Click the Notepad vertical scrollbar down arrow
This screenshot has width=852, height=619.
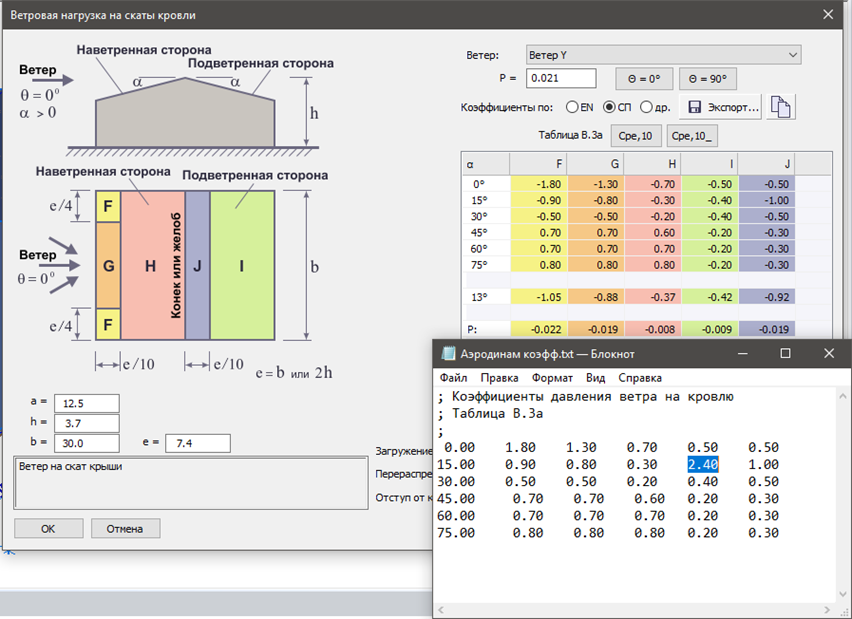pyautogui.click(x=843, y=594)
